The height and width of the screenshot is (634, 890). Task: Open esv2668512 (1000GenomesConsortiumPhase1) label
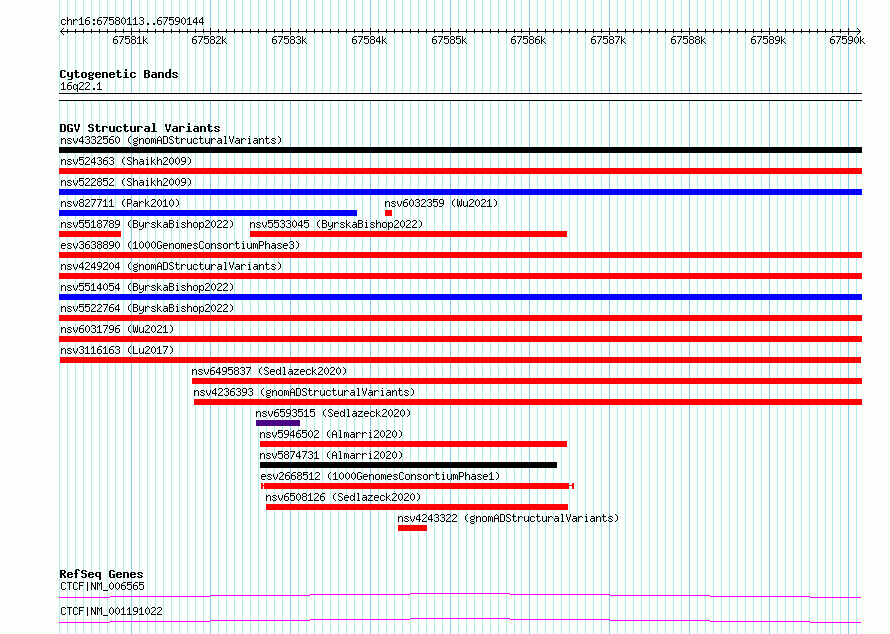pyautogui.click(x=380, y=476)
